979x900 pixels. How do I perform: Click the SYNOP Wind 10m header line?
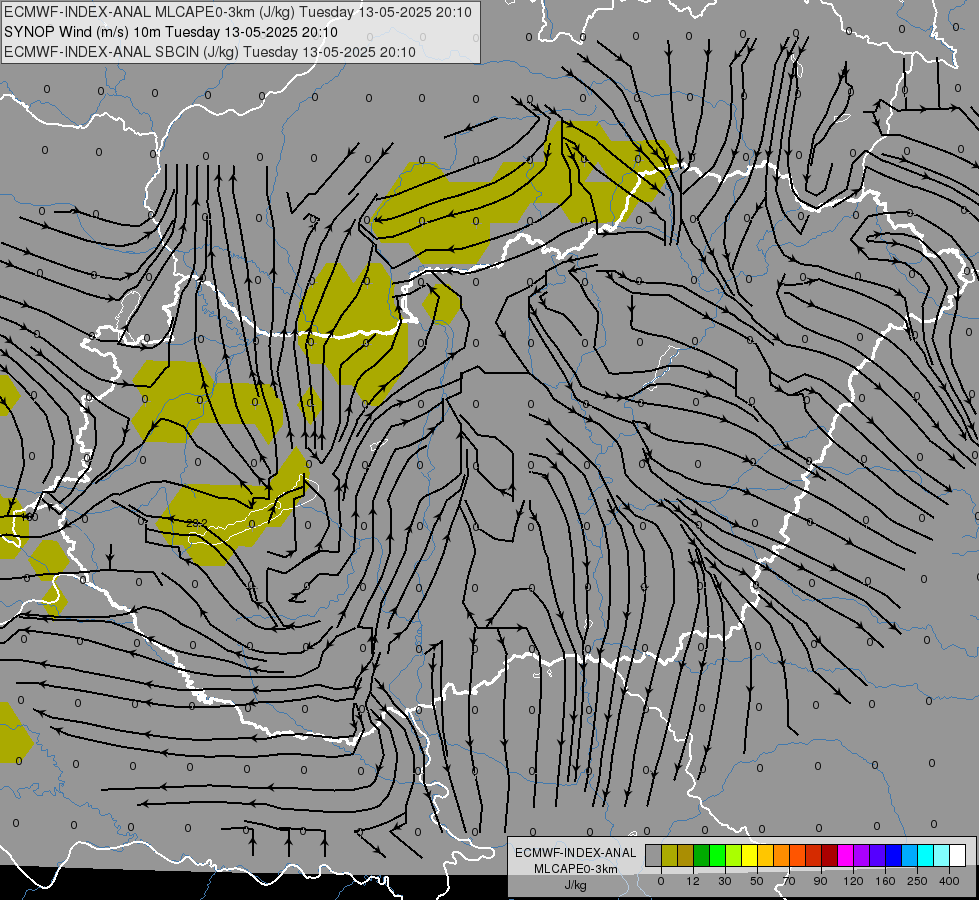point(171,32)
